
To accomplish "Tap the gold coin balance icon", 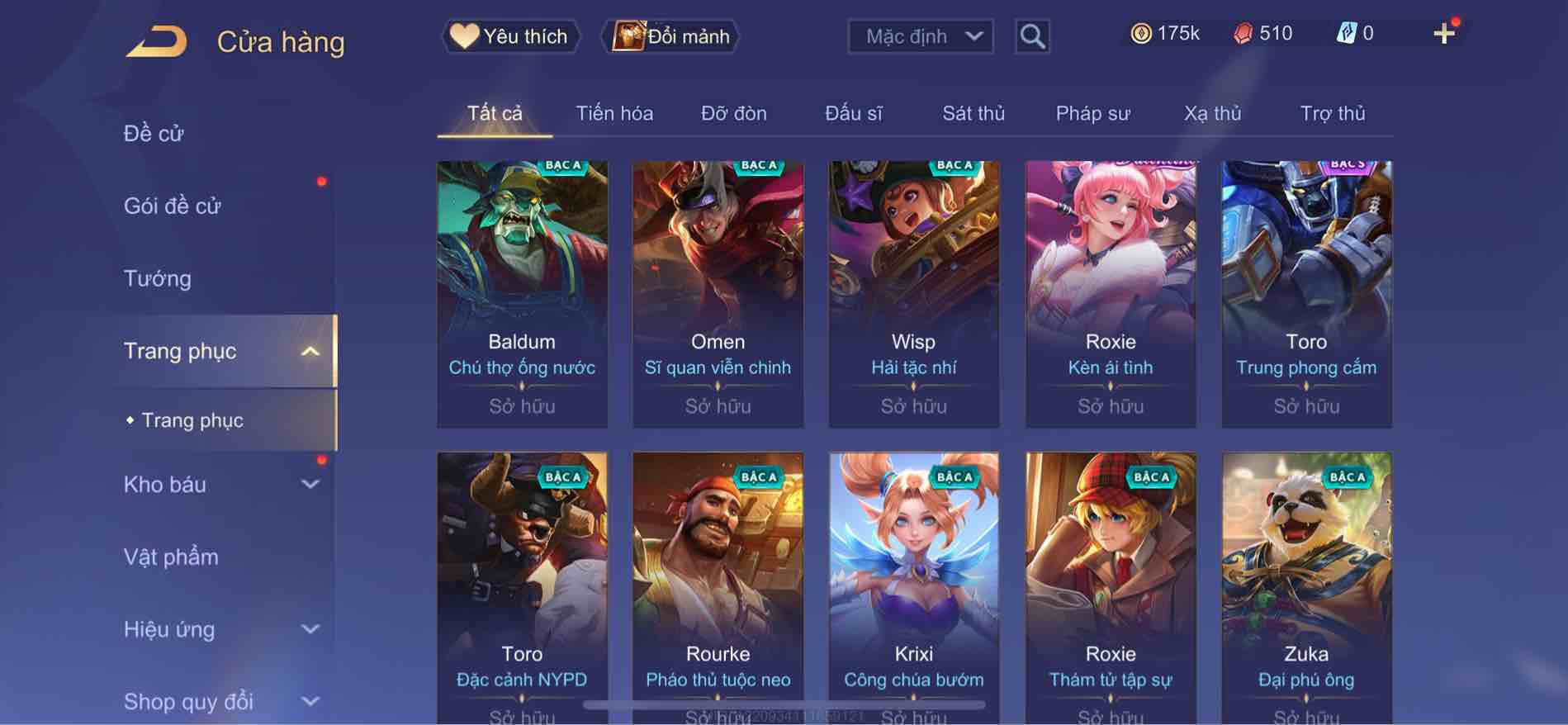I will click(1141, 34).
